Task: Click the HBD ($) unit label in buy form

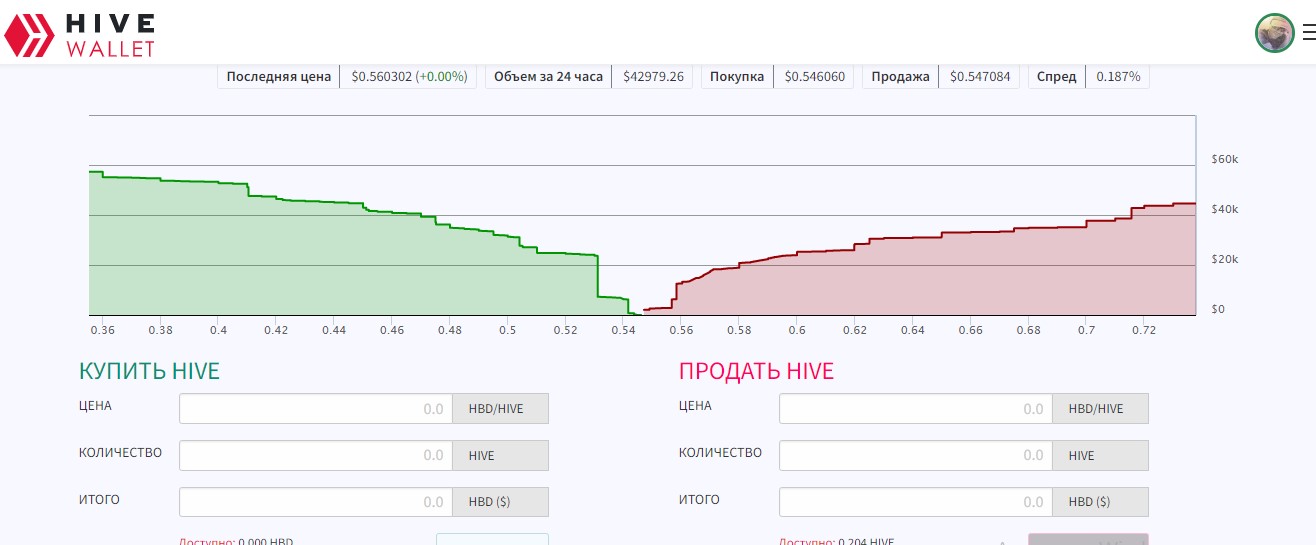Action: [500, 502]
